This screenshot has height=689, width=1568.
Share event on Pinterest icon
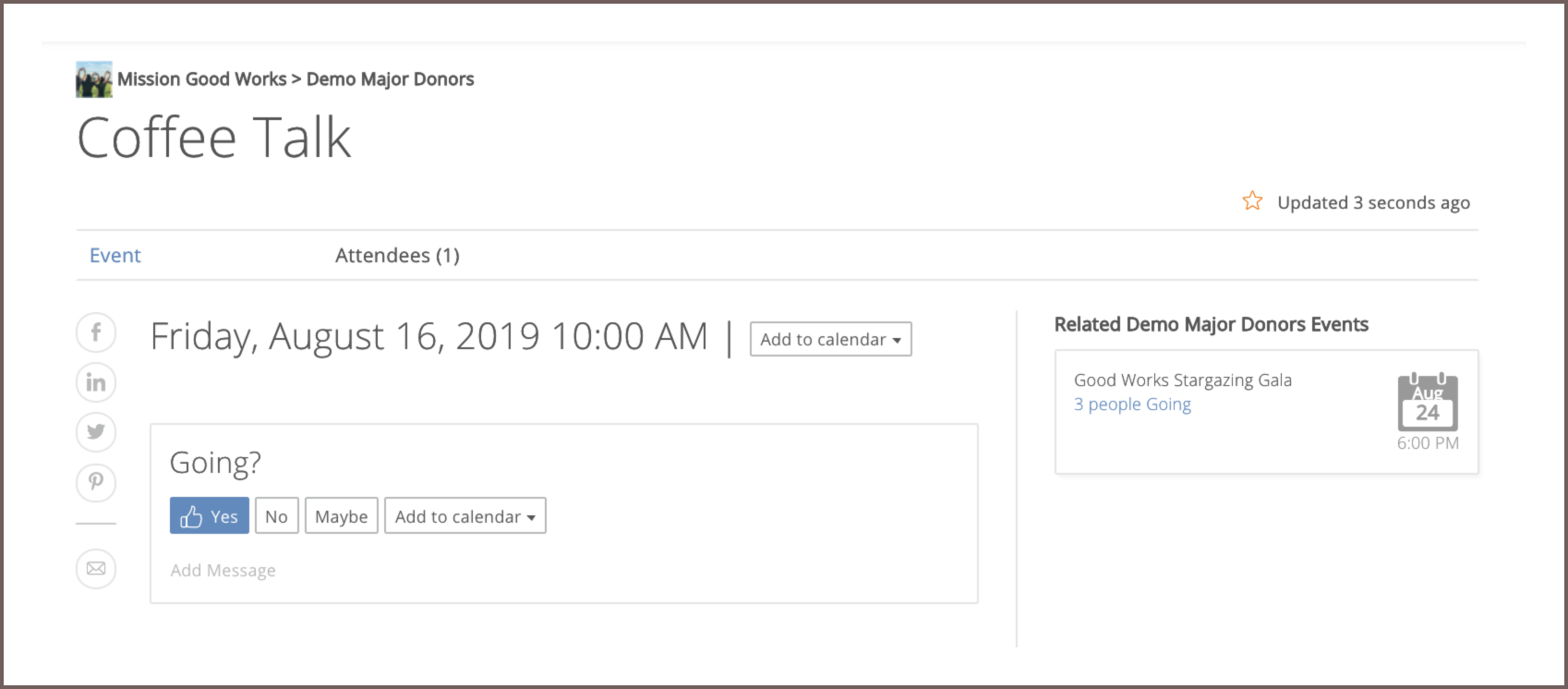point(96,481)
